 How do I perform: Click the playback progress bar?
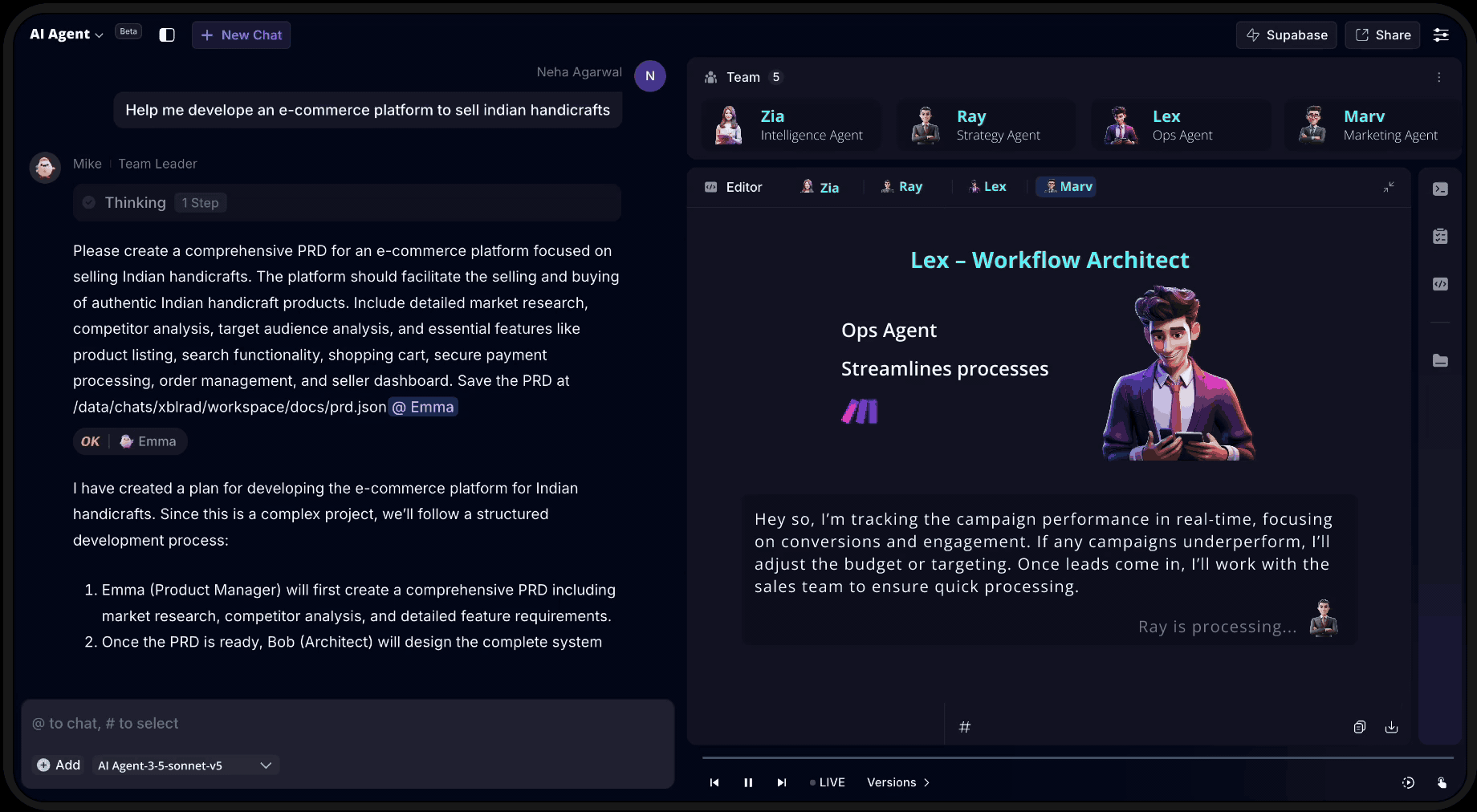pyautogui.click(x=1077, y=757)
